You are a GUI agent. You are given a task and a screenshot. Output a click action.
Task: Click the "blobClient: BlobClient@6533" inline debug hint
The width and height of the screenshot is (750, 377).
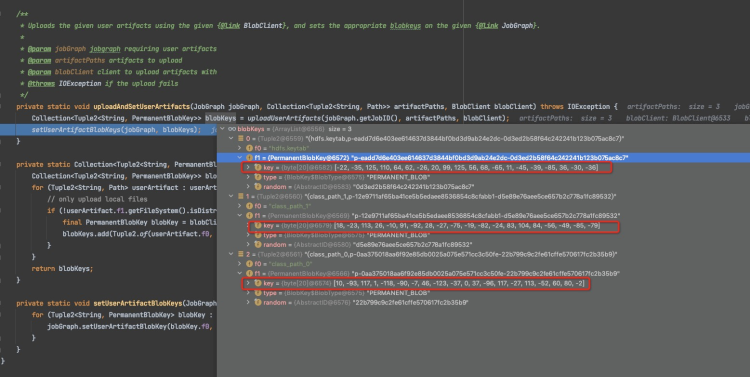click(678, 118)
